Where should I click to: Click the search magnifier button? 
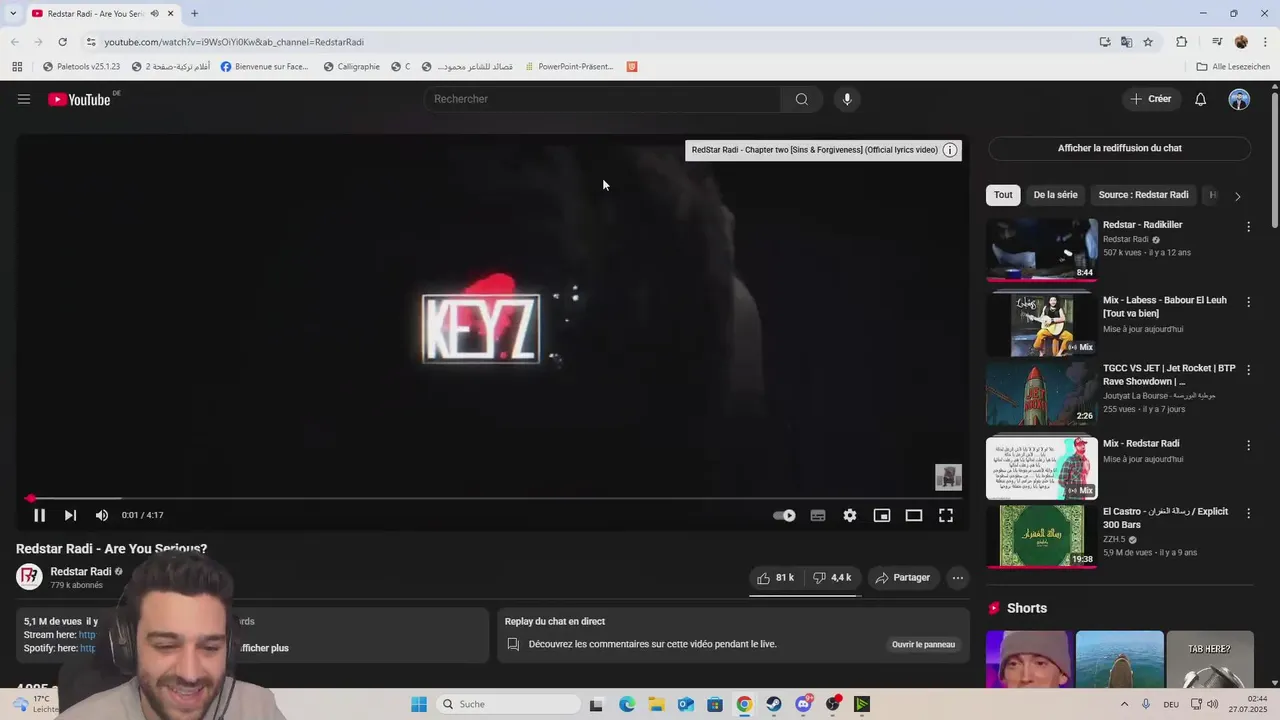[x=801, y=99]
